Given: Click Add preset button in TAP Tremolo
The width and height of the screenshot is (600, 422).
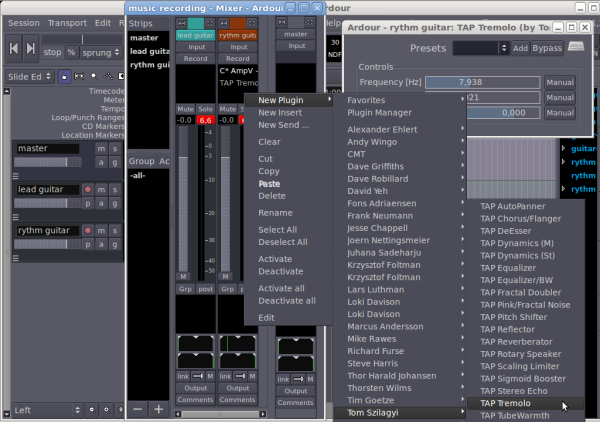Looking at the screenshot, I should 520,48.
